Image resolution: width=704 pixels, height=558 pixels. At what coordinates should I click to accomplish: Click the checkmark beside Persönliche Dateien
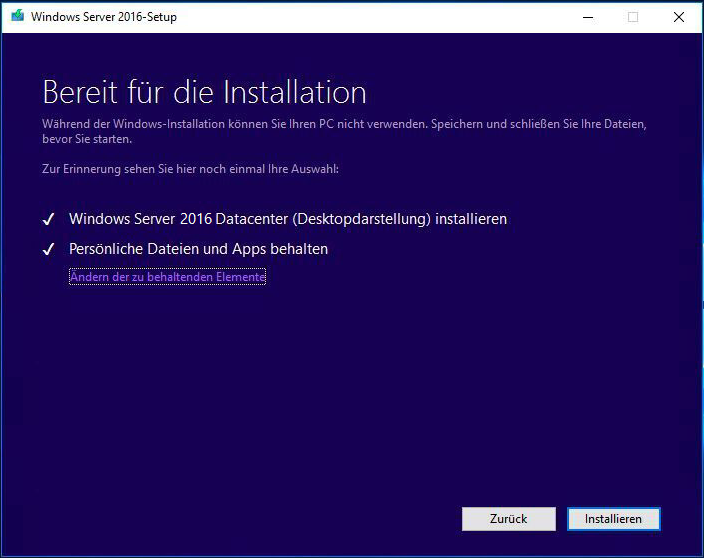pos(48,249)
